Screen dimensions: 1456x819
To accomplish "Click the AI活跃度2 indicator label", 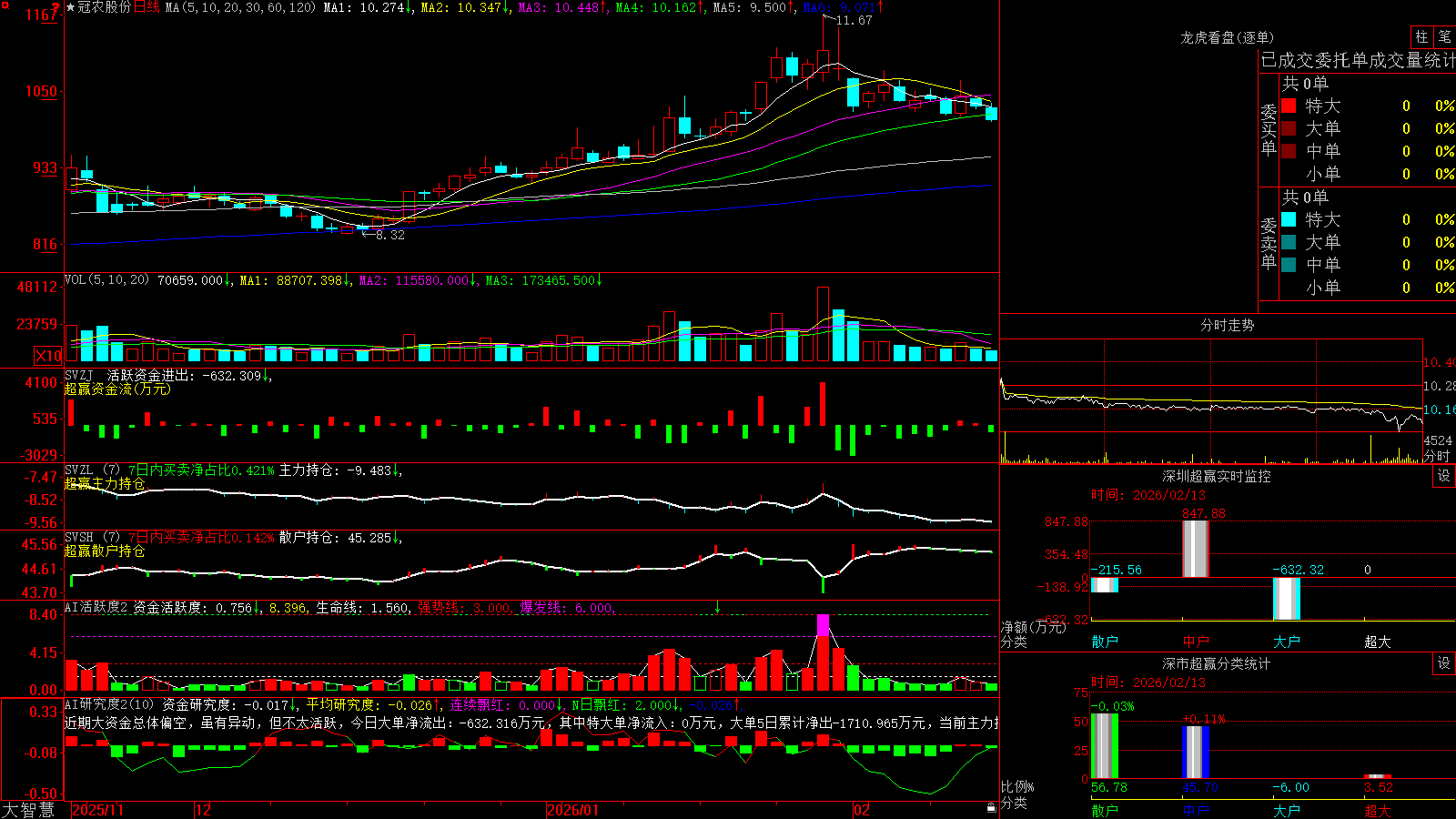I will click(96, 607).
